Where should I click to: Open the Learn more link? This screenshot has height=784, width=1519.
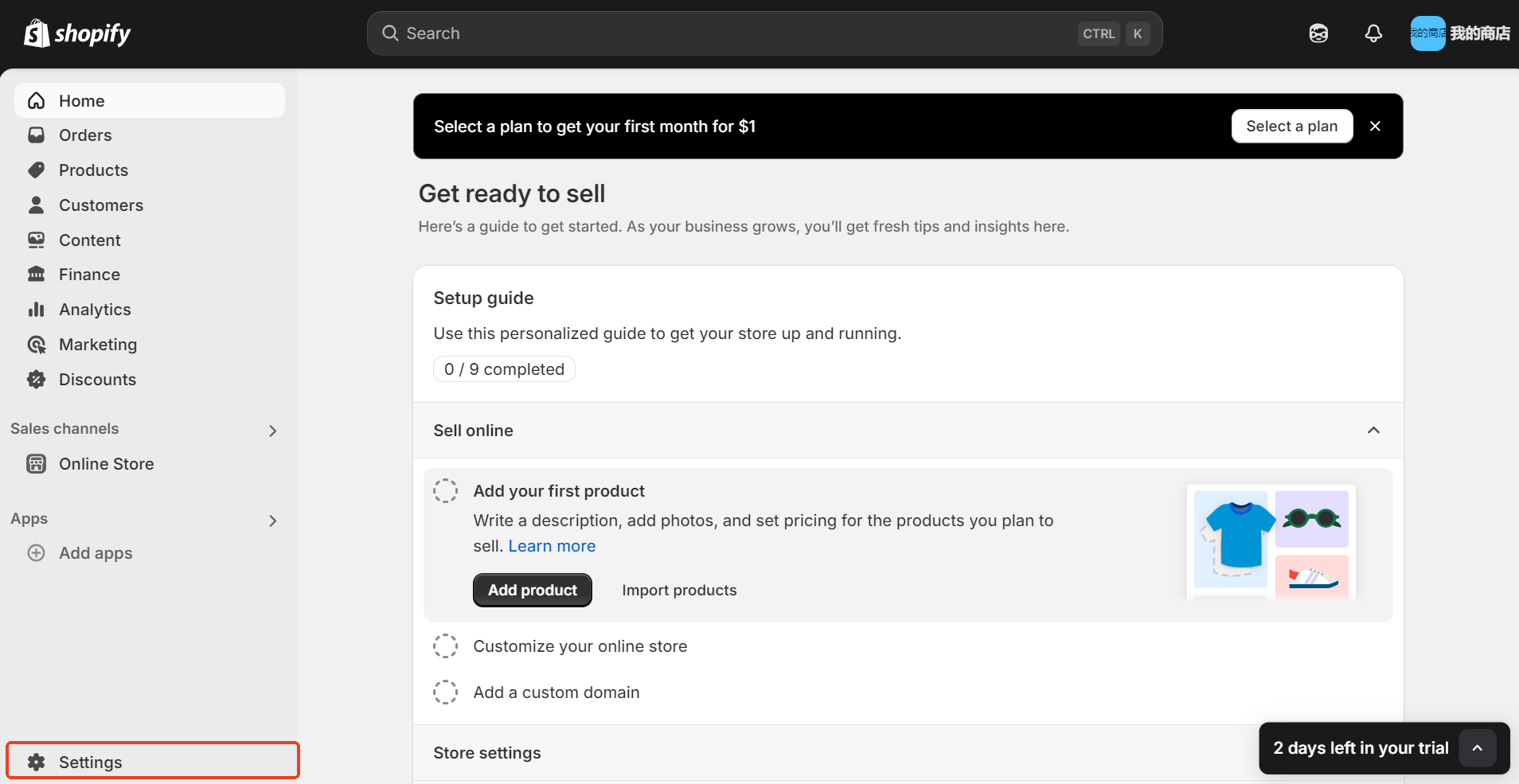click(x=552, y=545)
